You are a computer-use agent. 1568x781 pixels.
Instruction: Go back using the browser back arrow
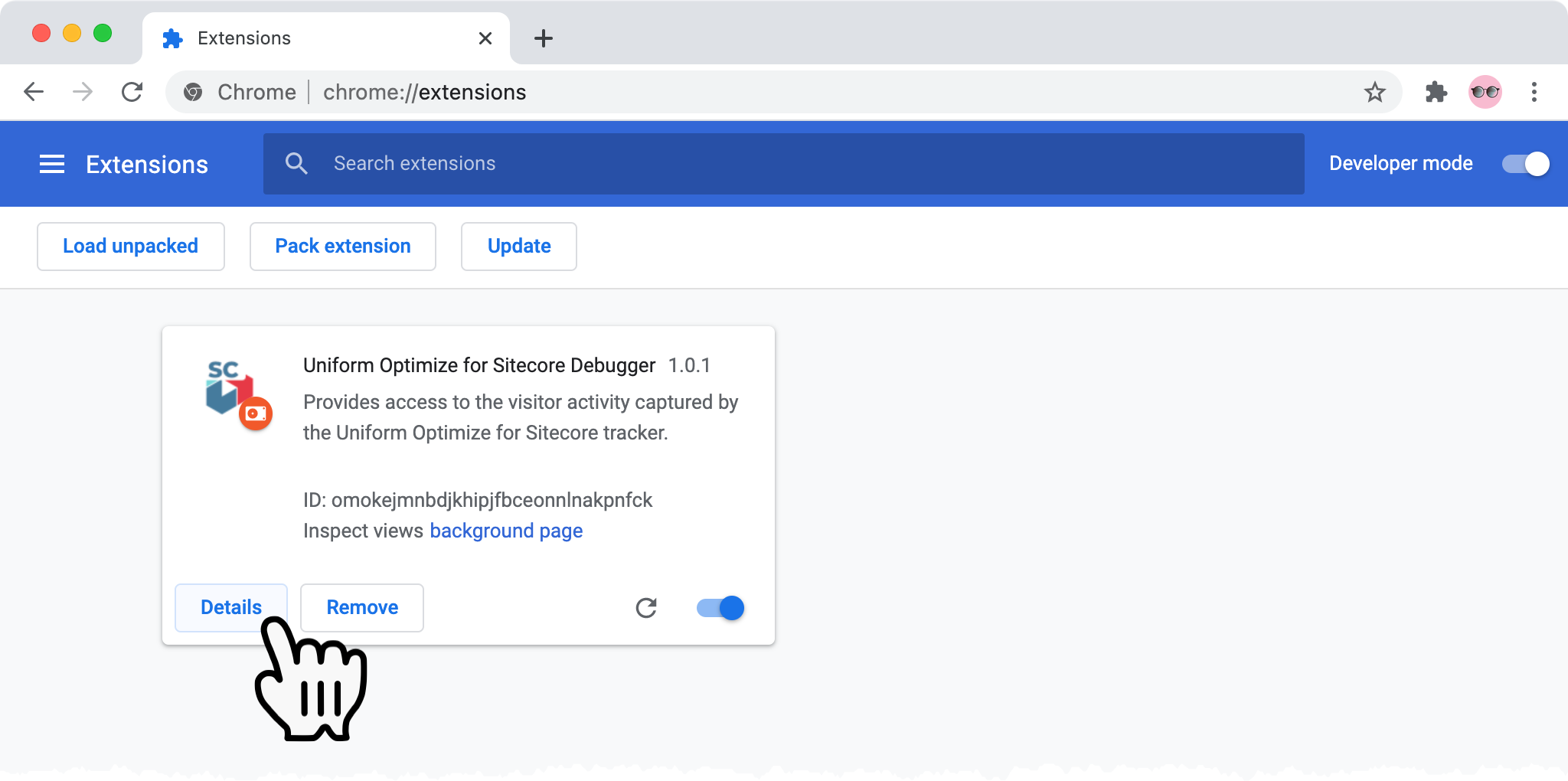(x=34, y=92)
